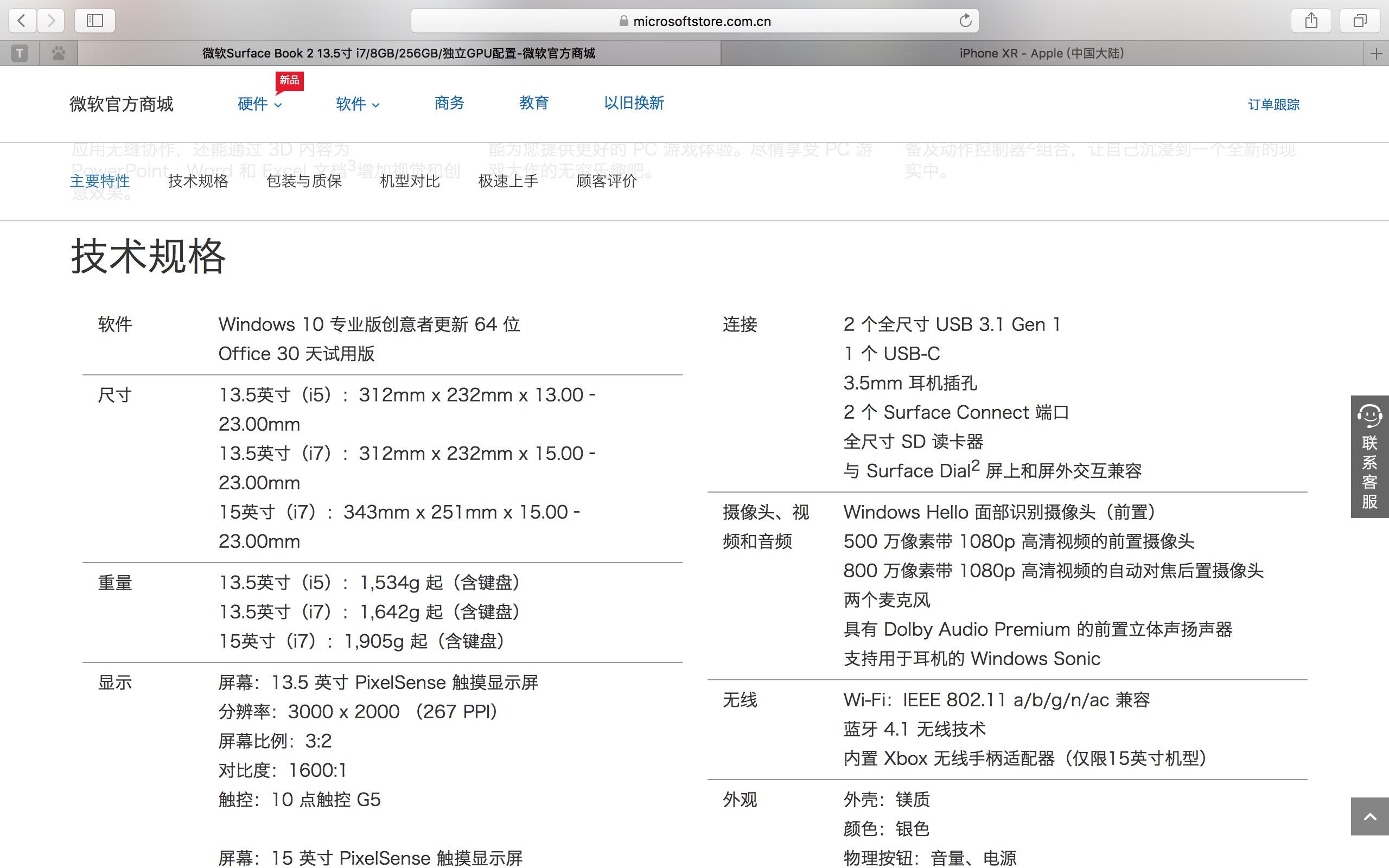Click 'Windows Hello 面部识别摄像头' line

(999, 513)
